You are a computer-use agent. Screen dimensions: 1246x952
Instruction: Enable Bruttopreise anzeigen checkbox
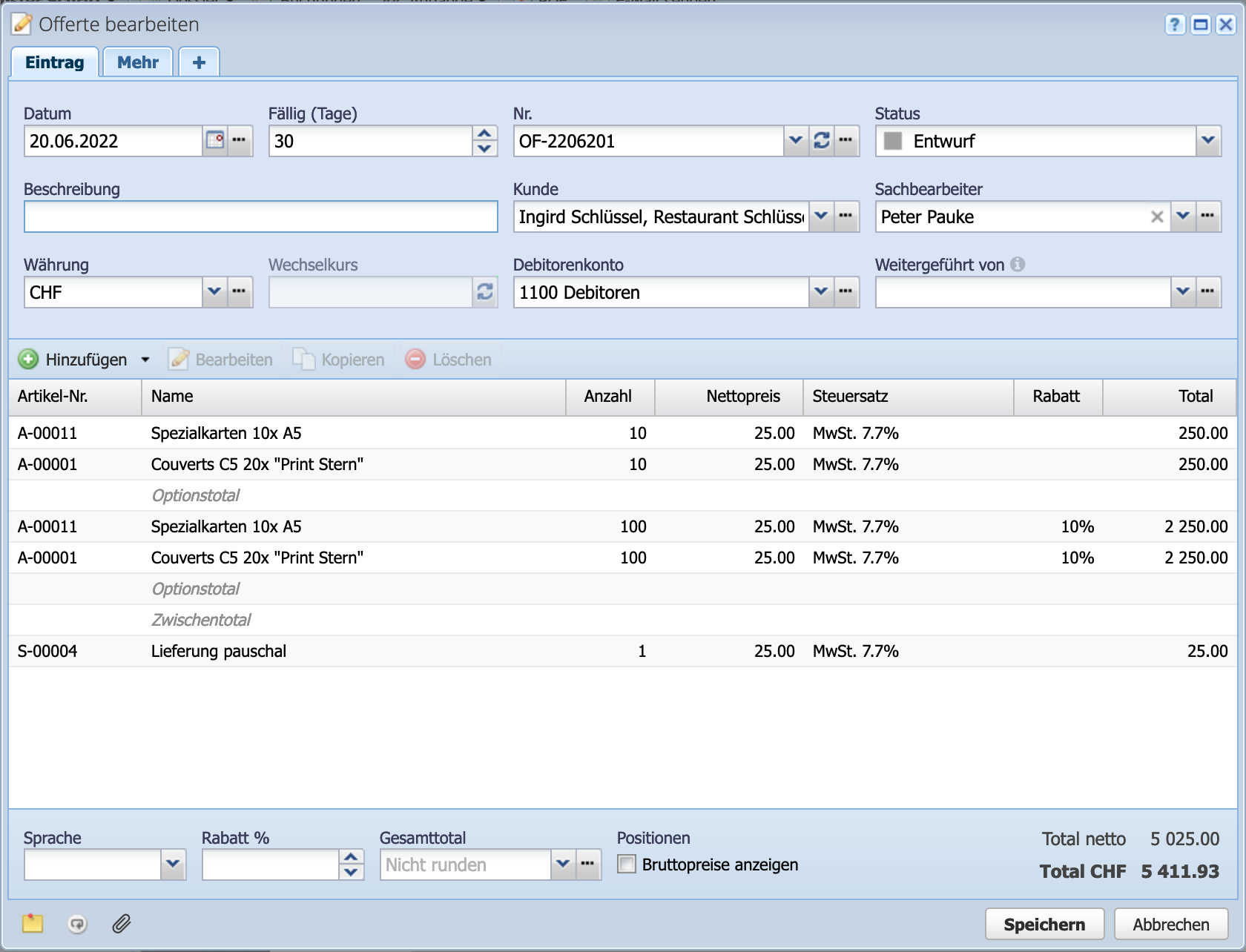(x=627, y=865)
